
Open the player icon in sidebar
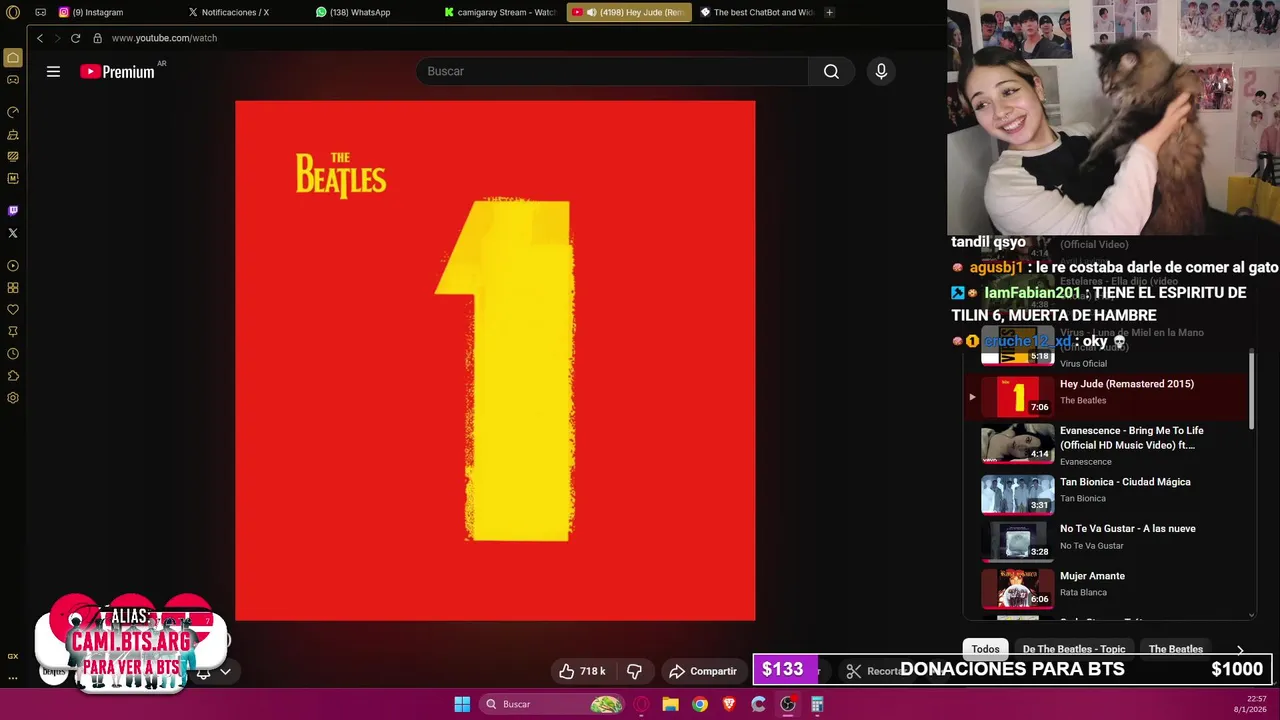(13, 266)
